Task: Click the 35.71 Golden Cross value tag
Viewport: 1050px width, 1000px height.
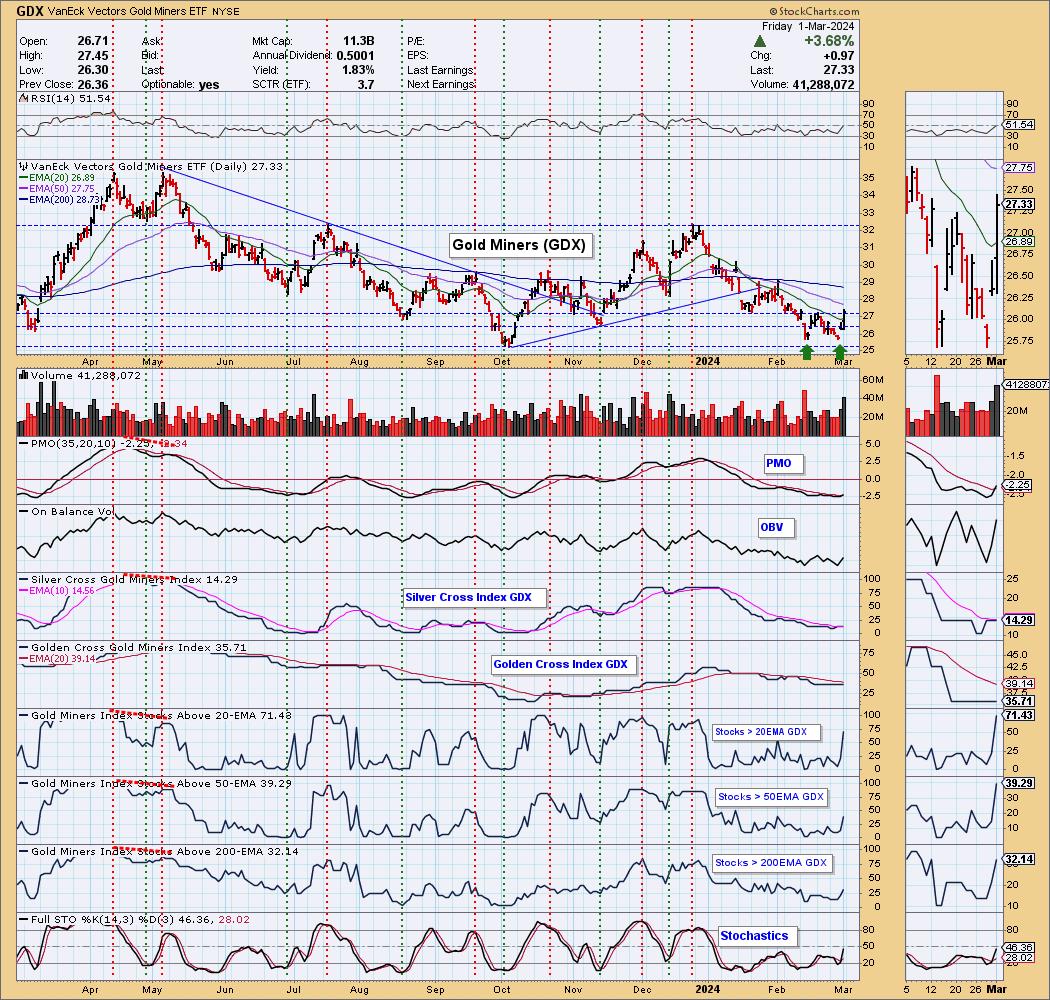Action: point(1019,701)
